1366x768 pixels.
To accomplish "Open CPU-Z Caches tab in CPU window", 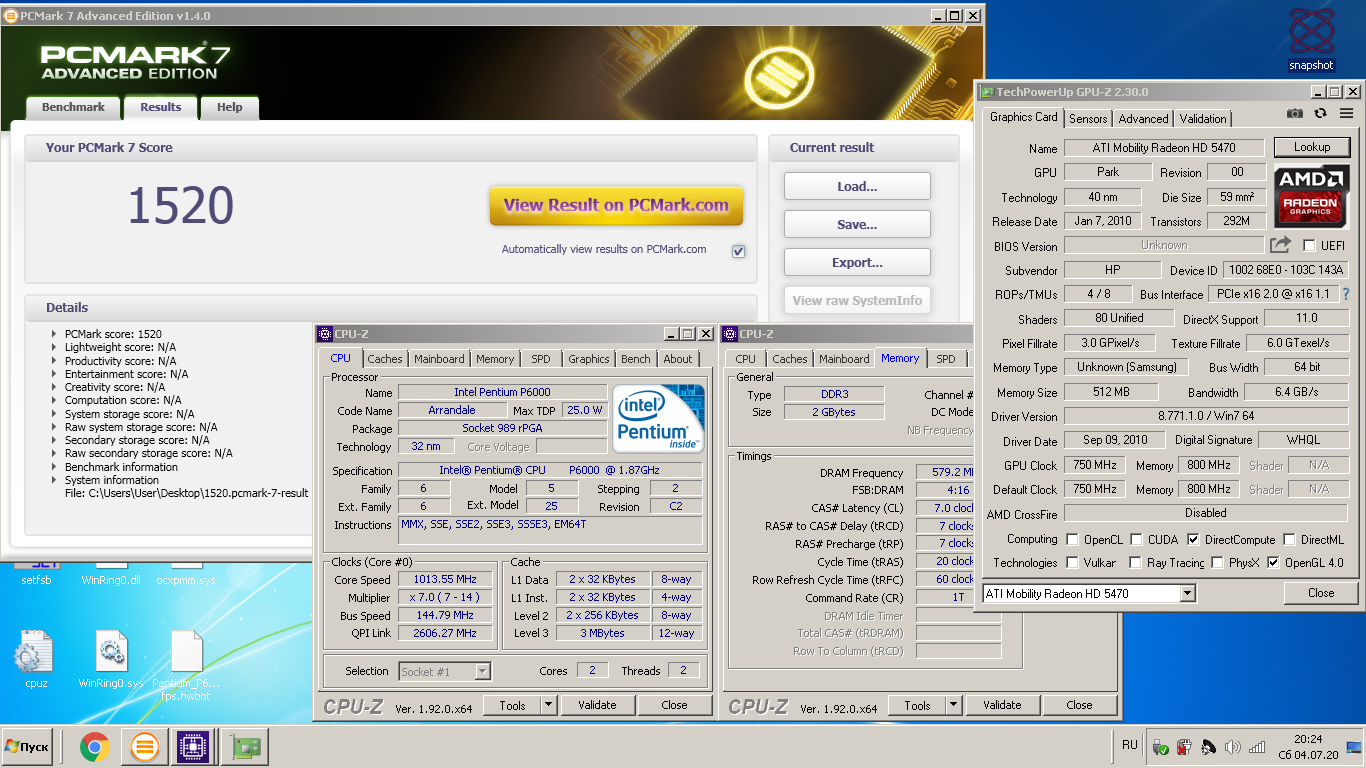I will tap(385, 359).
